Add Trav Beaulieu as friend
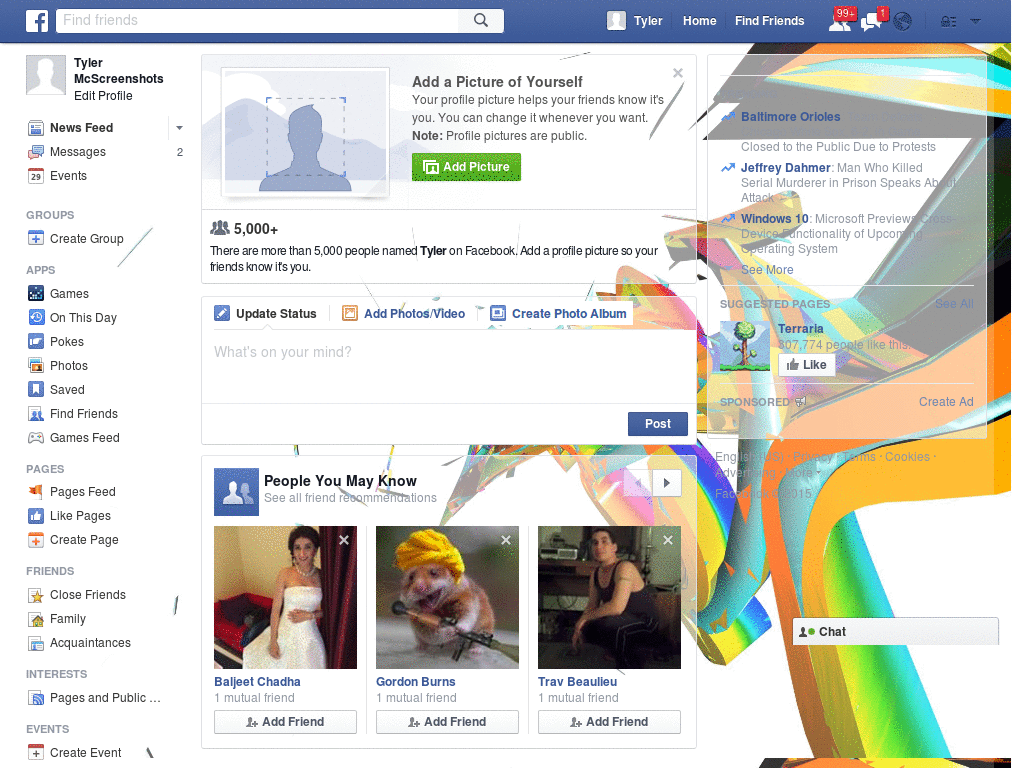Viewport: 1024px width, 768px height. click(x=609, y=722)
